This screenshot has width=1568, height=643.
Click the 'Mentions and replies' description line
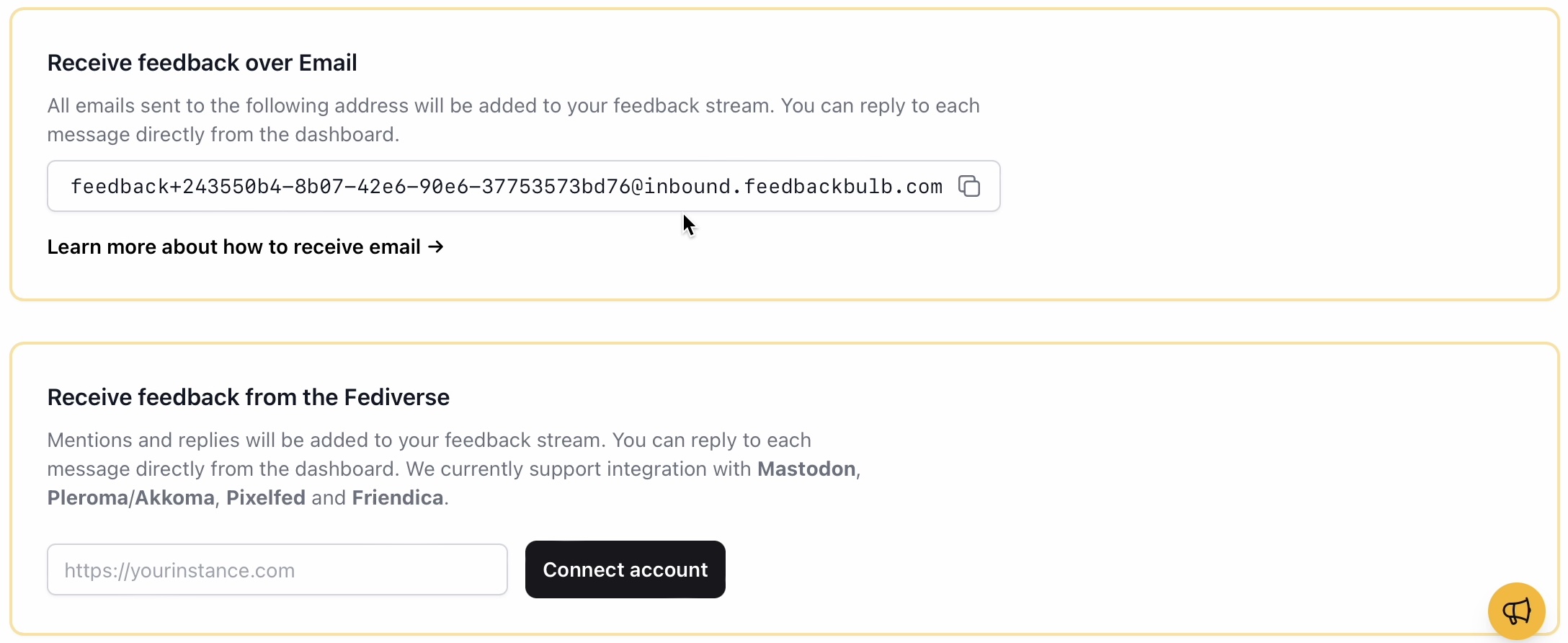(x=429, y=440)
